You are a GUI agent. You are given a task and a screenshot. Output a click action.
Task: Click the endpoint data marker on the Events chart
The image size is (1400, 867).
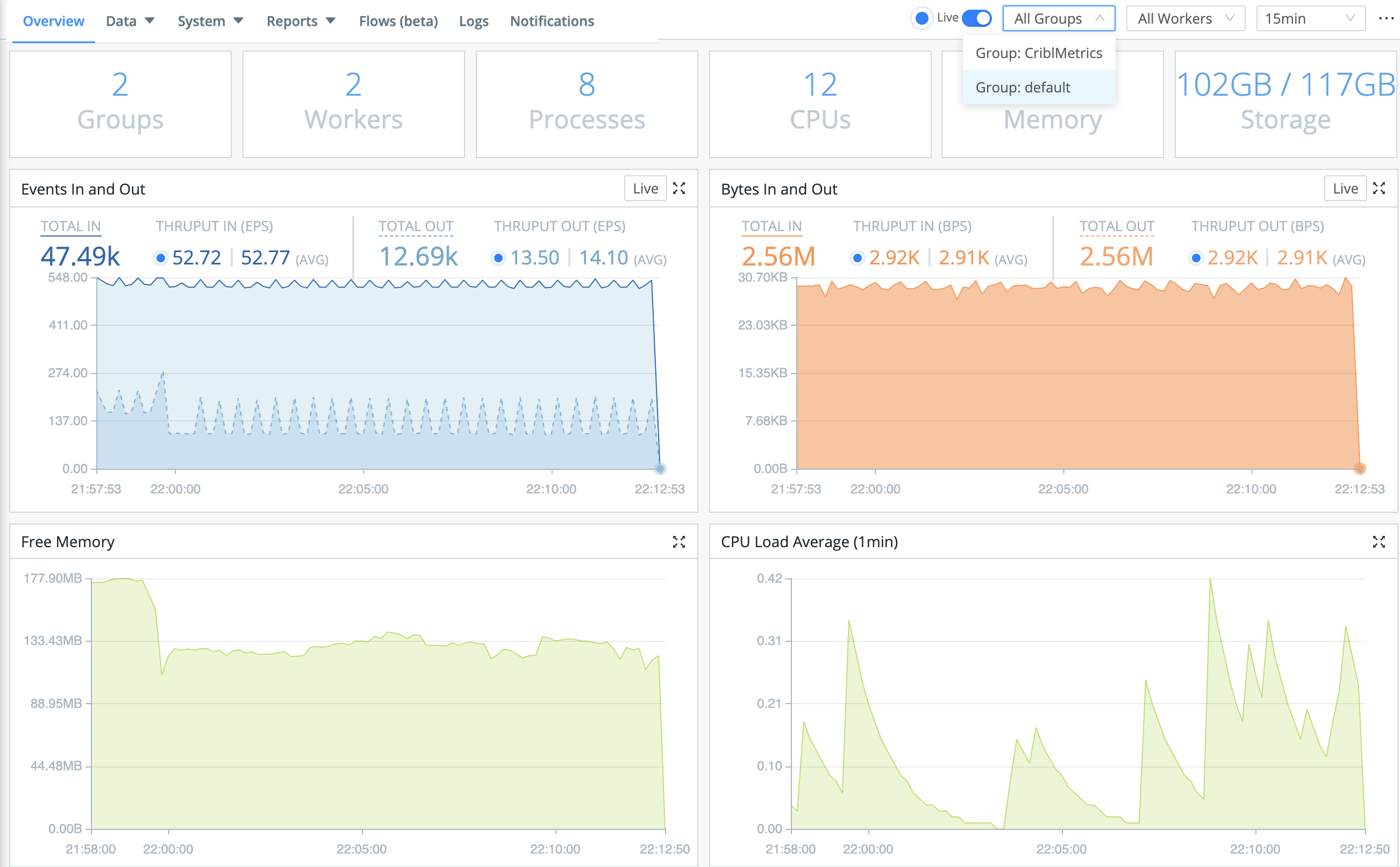(x=660, y=469)
